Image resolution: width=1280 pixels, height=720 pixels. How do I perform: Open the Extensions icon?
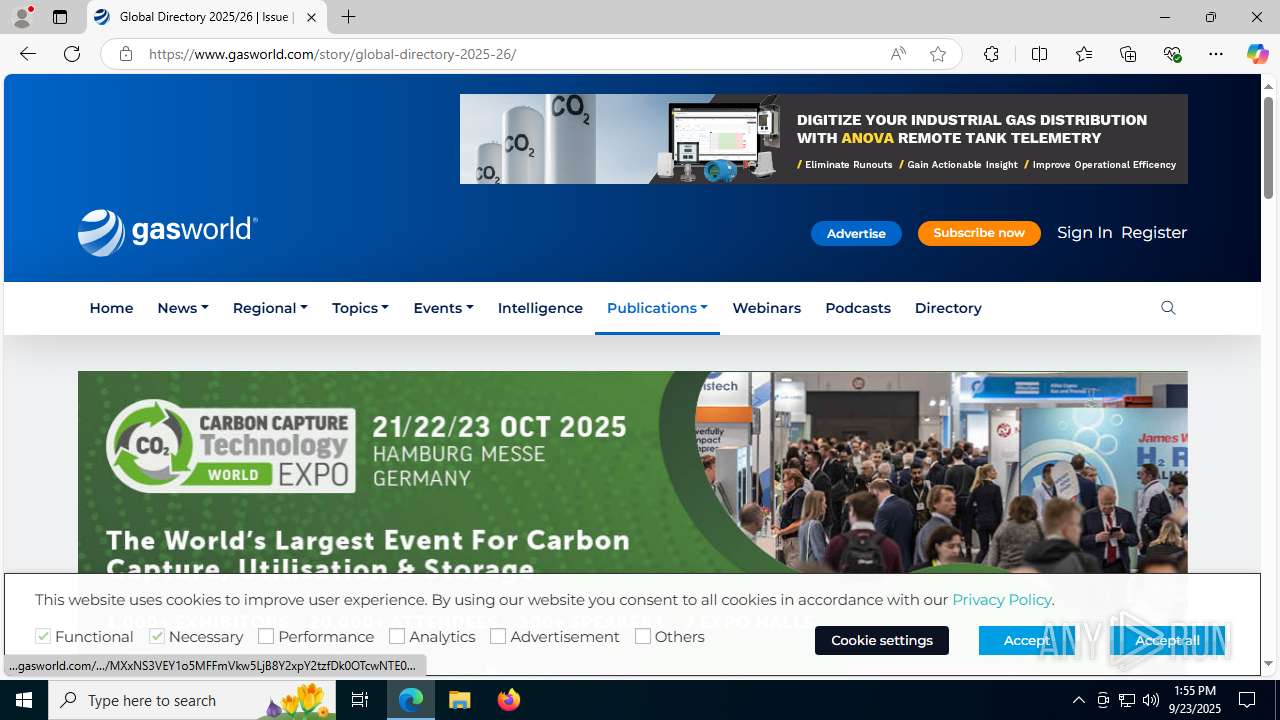click(x=991, y=54)
